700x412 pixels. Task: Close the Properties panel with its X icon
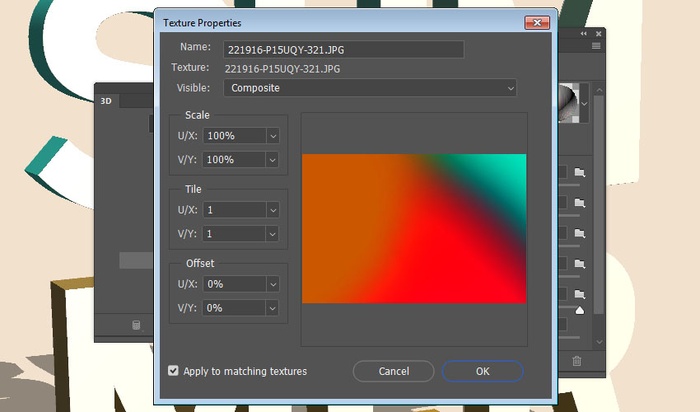599,34
